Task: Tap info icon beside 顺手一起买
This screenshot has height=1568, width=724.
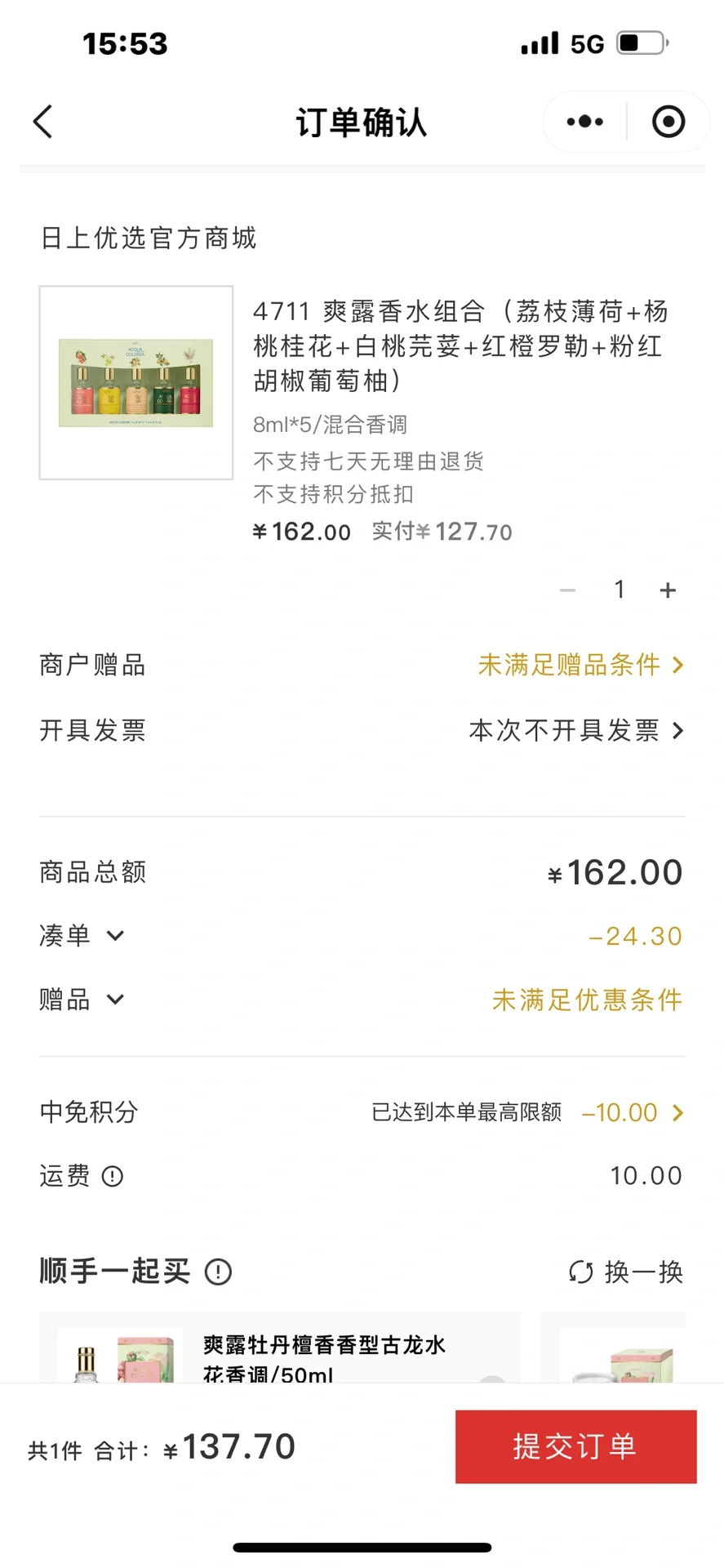Action: (218, 1272)
